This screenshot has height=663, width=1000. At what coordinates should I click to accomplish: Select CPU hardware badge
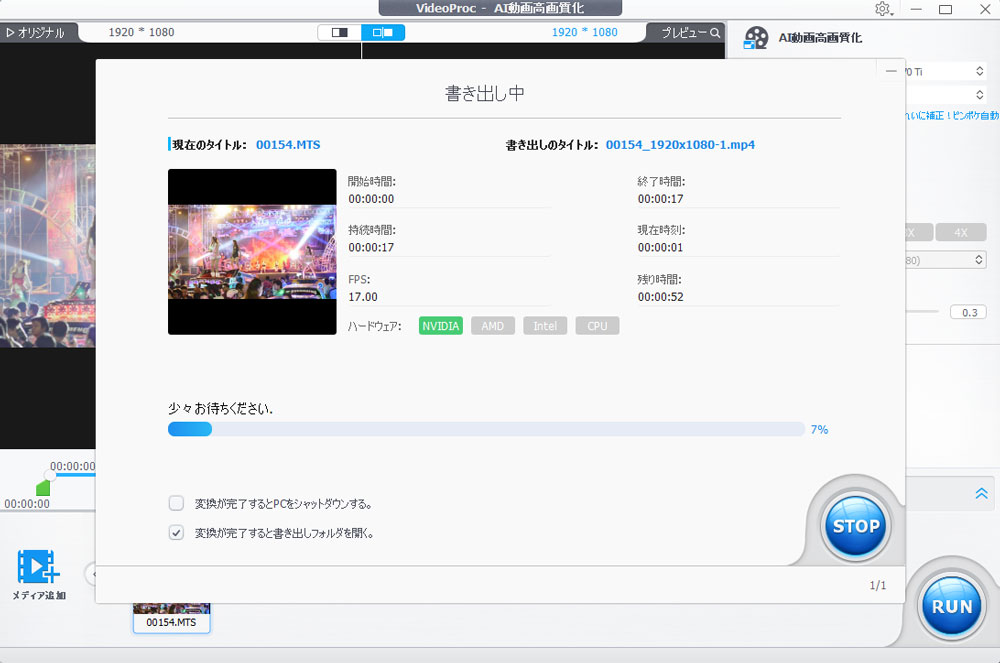pyautogui.click(x=598, y=326)
